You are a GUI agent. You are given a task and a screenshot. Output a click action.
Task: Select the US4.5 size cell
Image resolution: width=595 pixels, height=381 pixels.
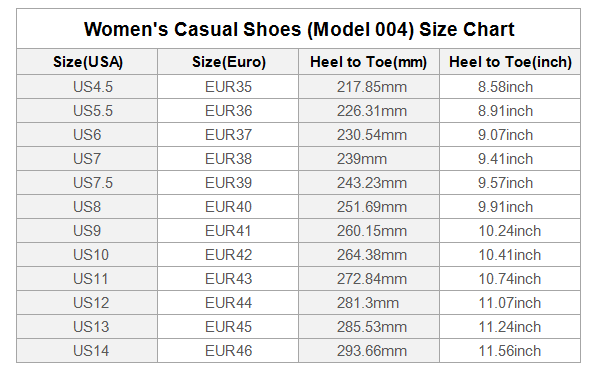87,87
